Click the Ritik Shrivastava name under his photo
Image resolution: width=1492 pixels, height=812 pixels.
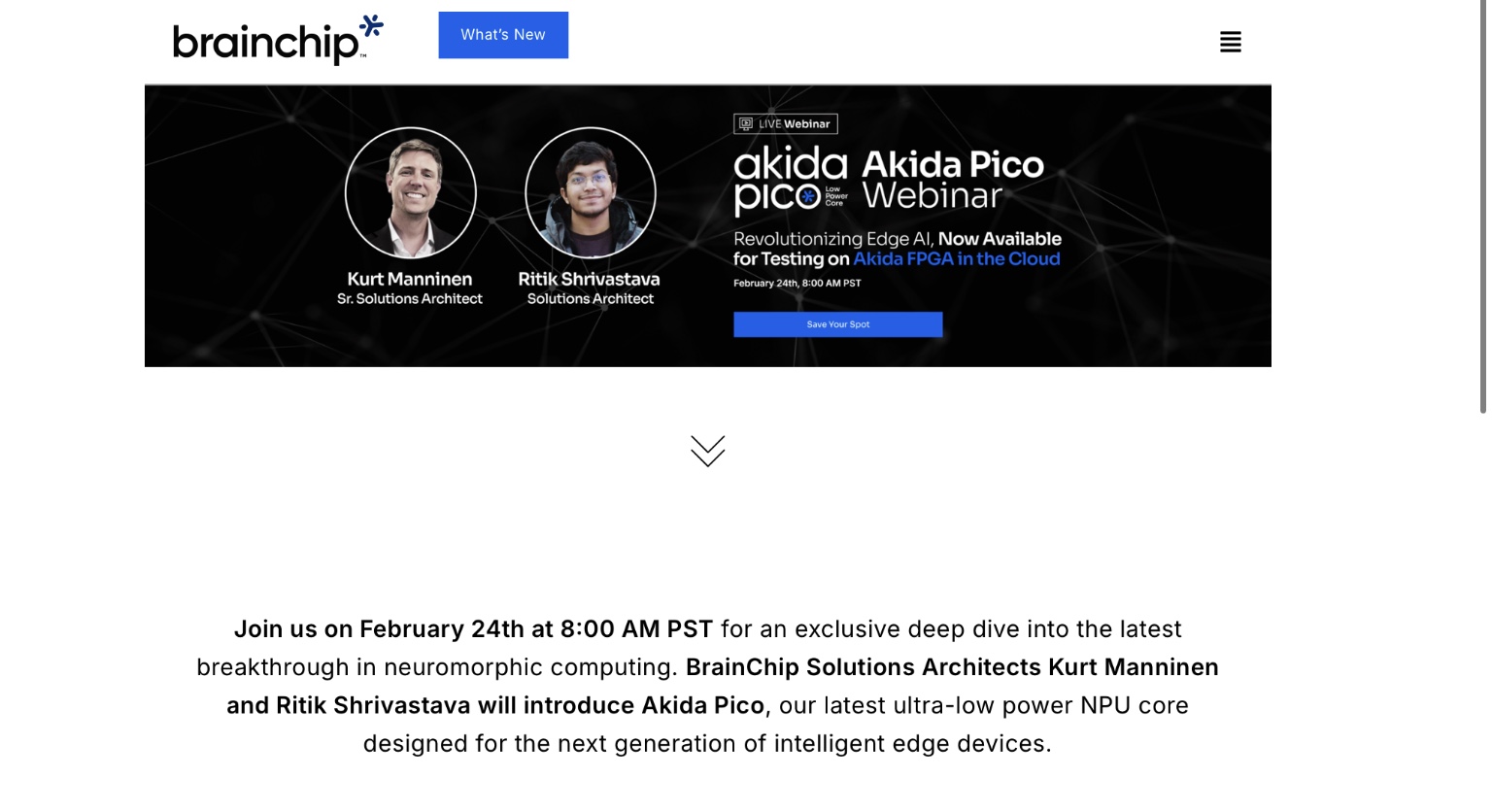tap(589, 279)
